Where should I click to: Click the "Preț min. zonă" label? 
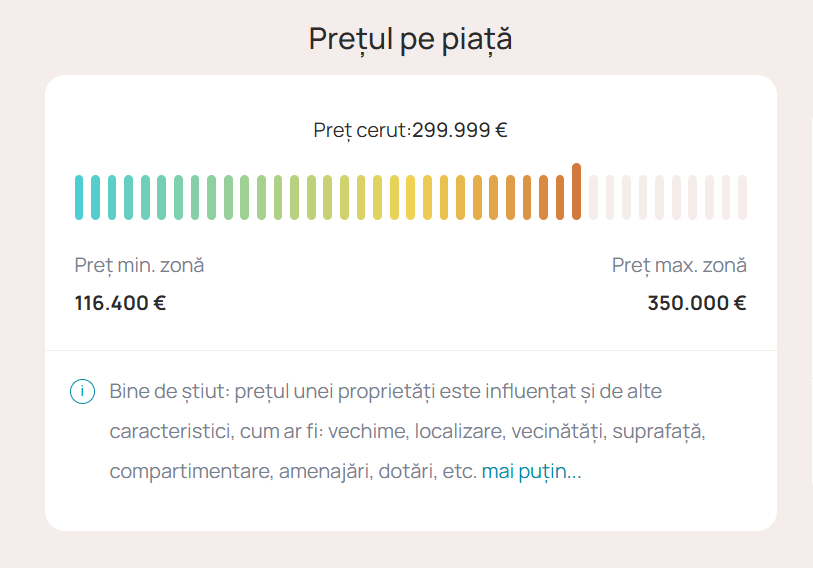[139, 265]
